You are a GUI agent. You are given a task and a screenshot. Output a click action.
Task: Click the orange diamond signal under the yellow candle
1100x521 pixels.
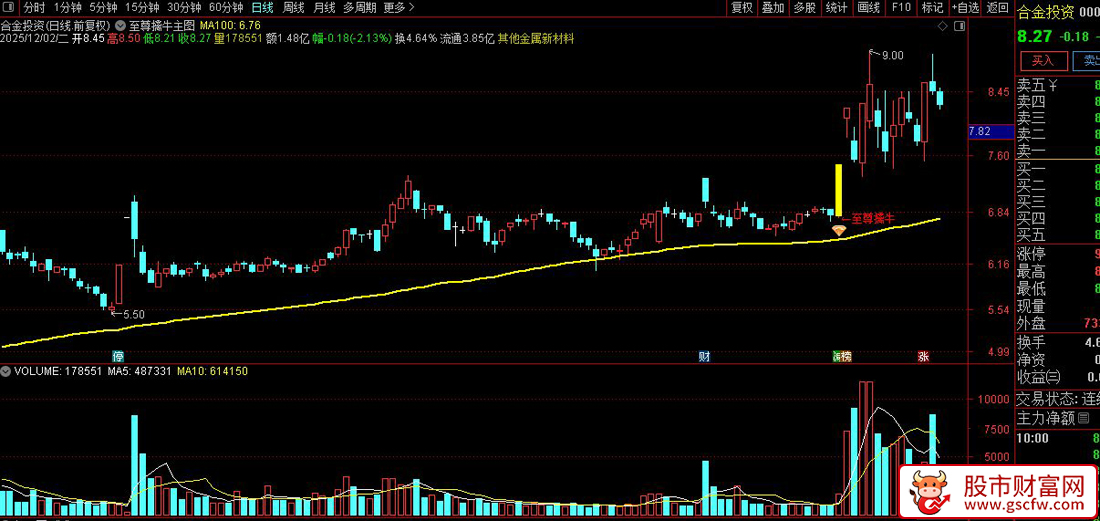click(838, 229)
